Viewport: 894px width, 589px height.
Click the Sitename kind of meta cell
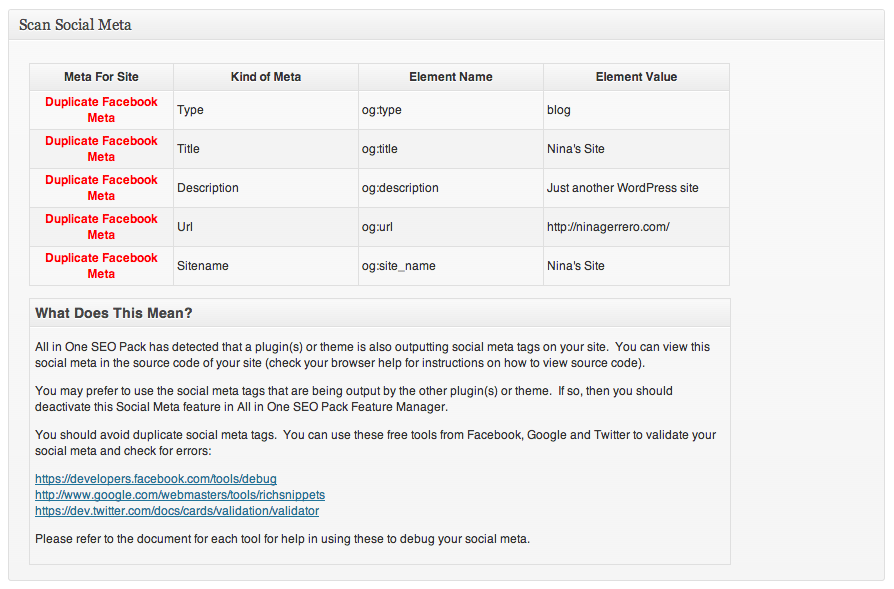266,266
